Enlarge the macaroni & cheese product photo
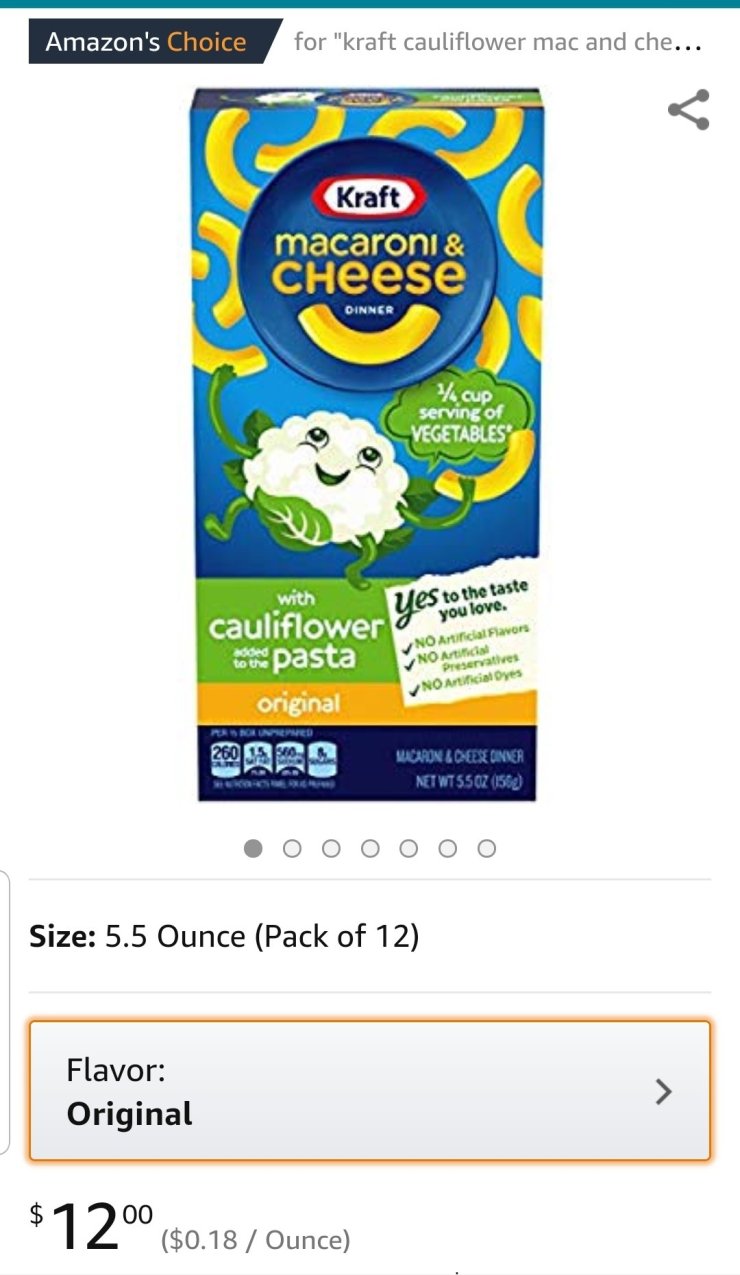Screen dimensions: 740x1275 (367, 444)
